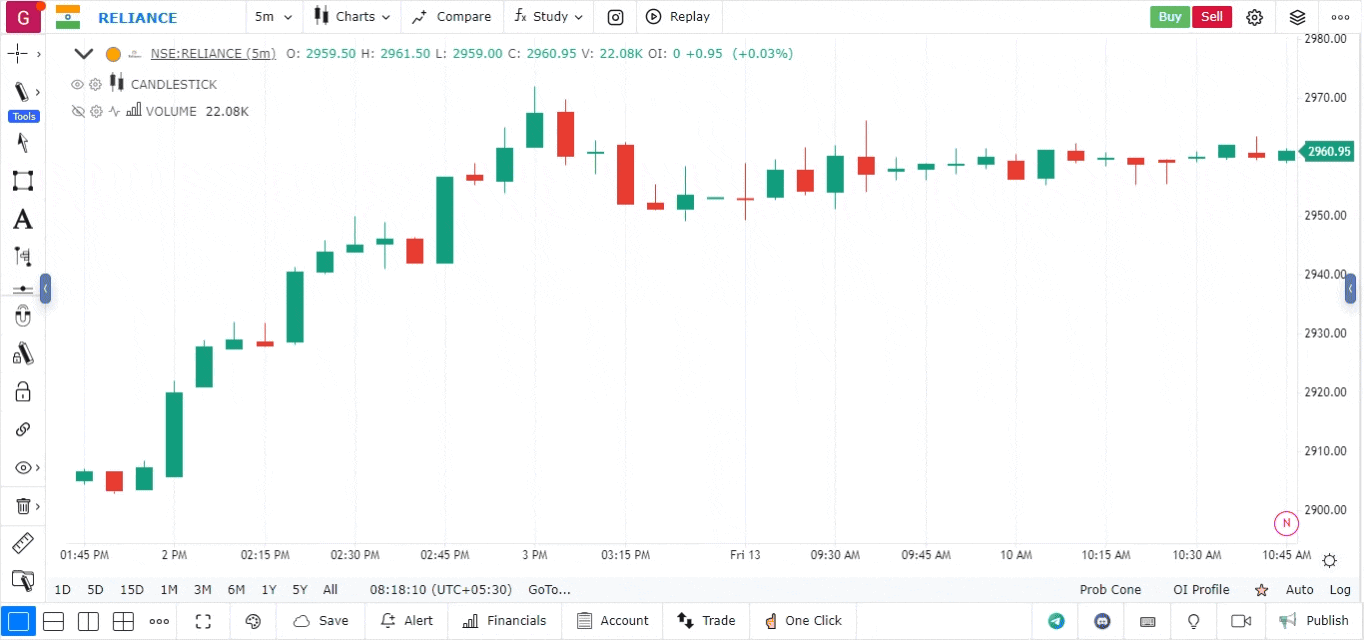Select the rectangle shape drawing tool

click(x=22, y=181)
